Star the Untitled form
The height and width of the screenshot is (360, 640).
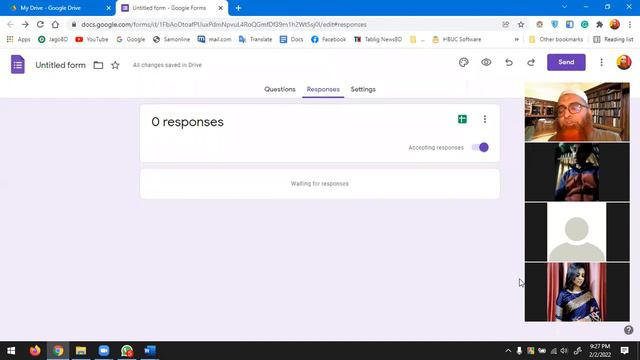point(116,65)
